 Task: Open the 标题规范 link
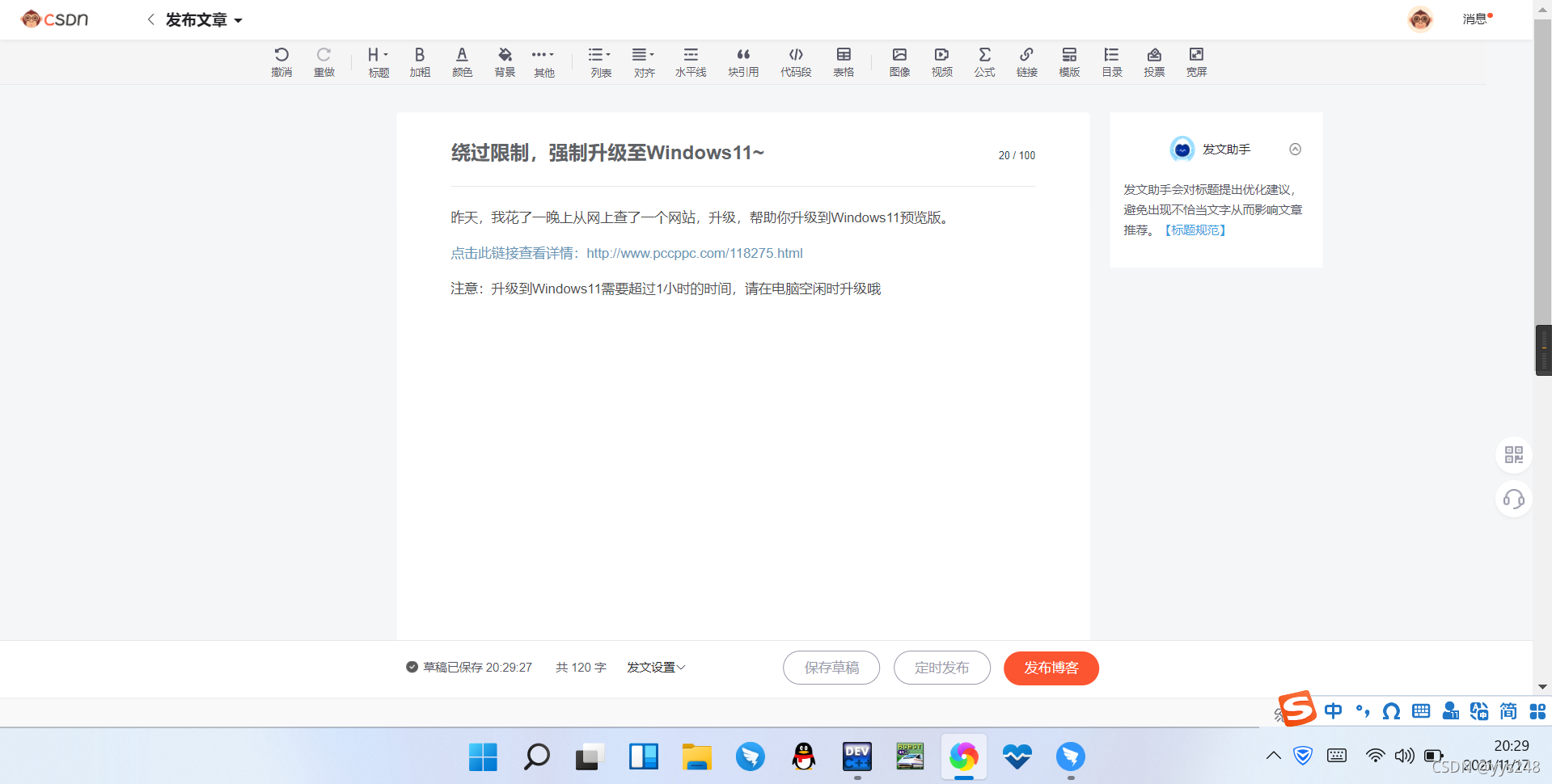pyautogui.click(x=1195, y=230)
